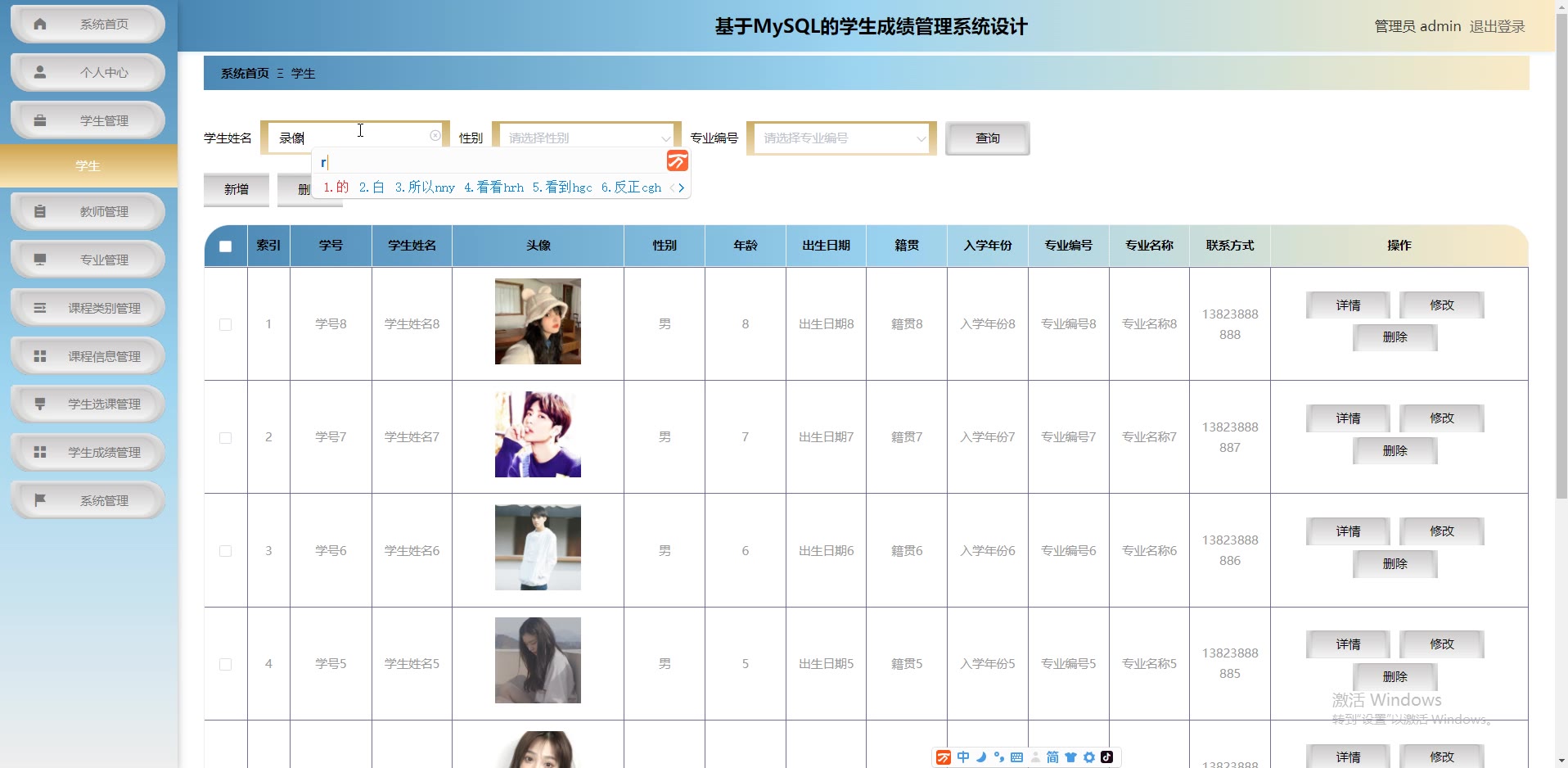Toggle the select-all checkbox in table header
This screenshot has width=1568, height=768.
coord(225,246)
